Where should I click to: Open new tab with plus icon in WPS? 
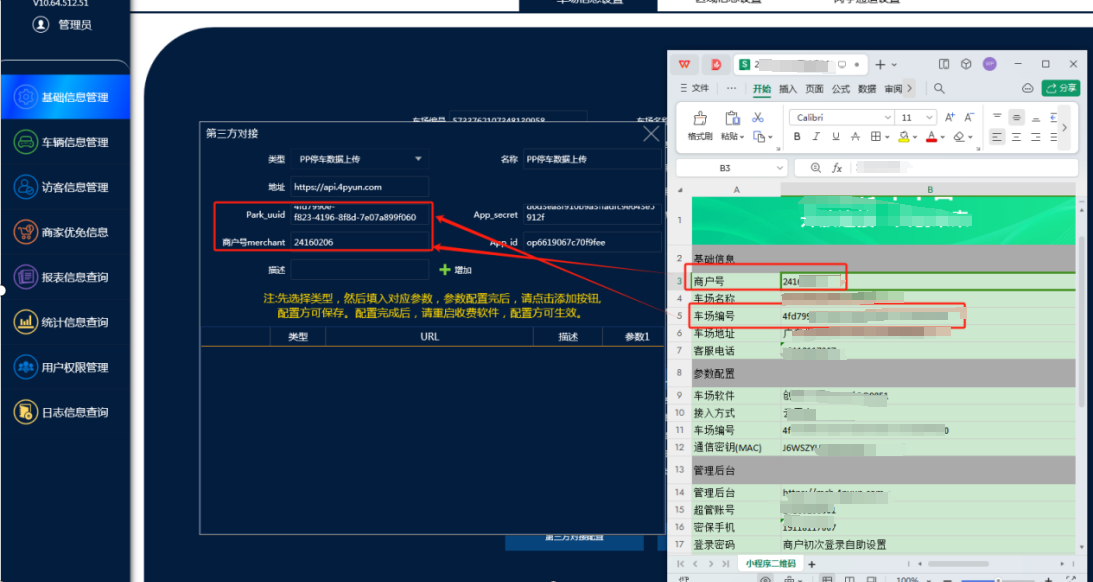coord(880,64)
